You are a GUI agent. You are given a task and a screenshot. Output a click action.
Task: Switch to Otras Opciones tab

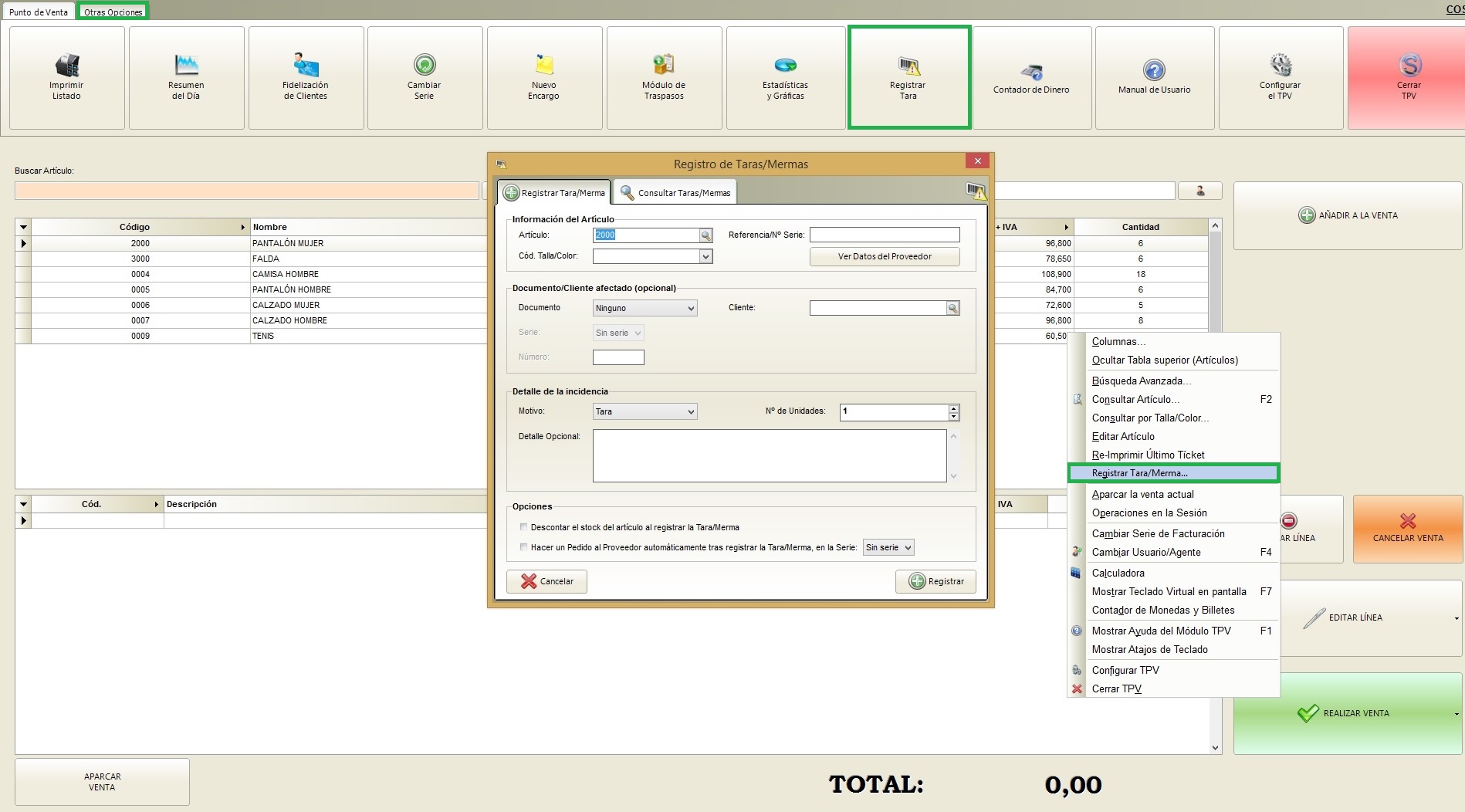pyautogui.click(x=113, y=12)
